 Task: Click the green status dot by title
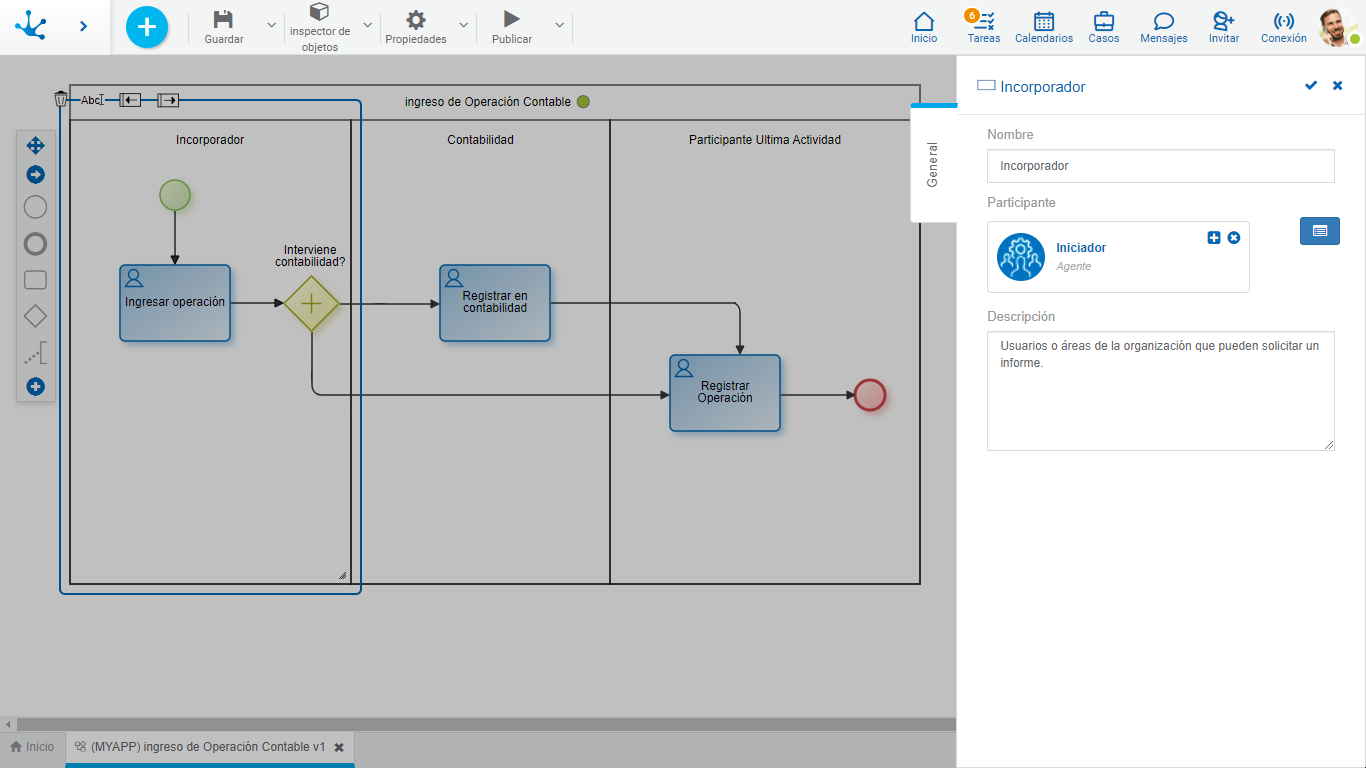583,102
